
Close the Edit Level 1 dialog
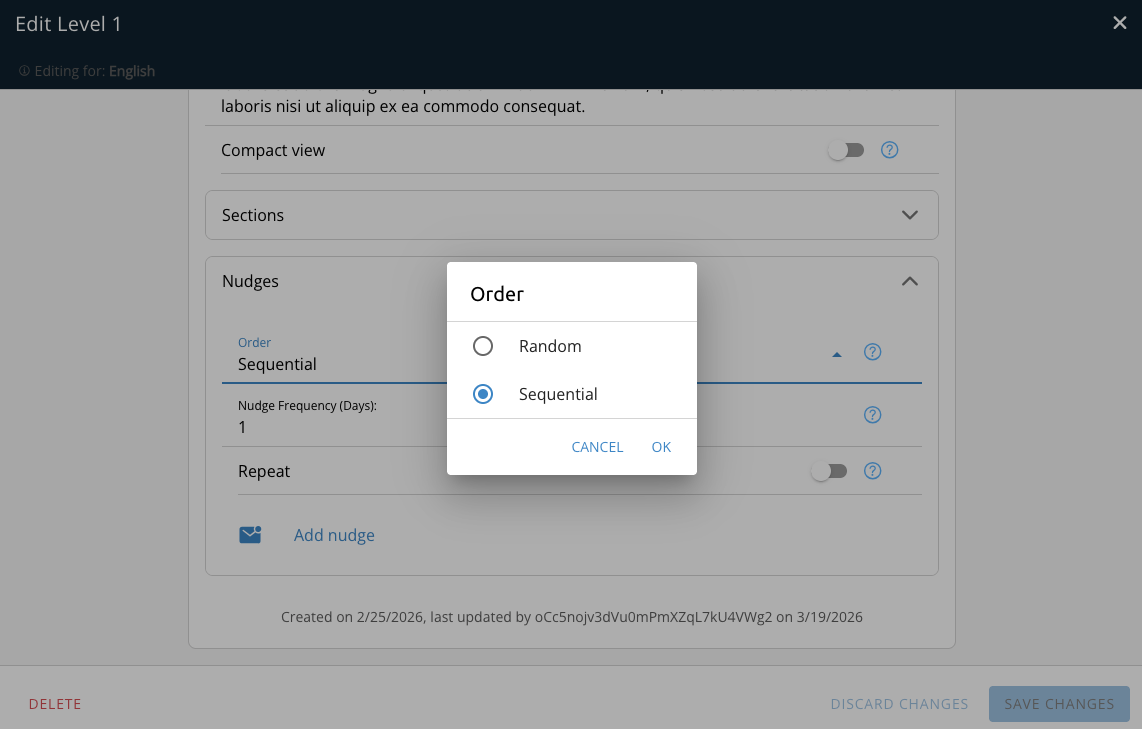pos(1120,23)
